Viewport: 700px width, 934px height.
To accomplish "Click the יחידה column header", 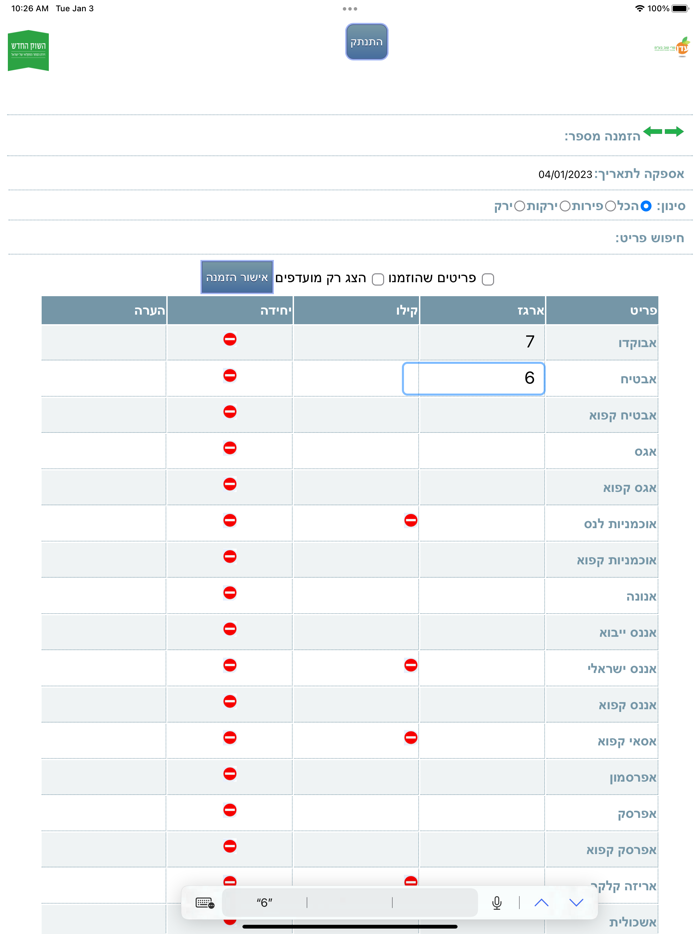I will tap(230, 310).
